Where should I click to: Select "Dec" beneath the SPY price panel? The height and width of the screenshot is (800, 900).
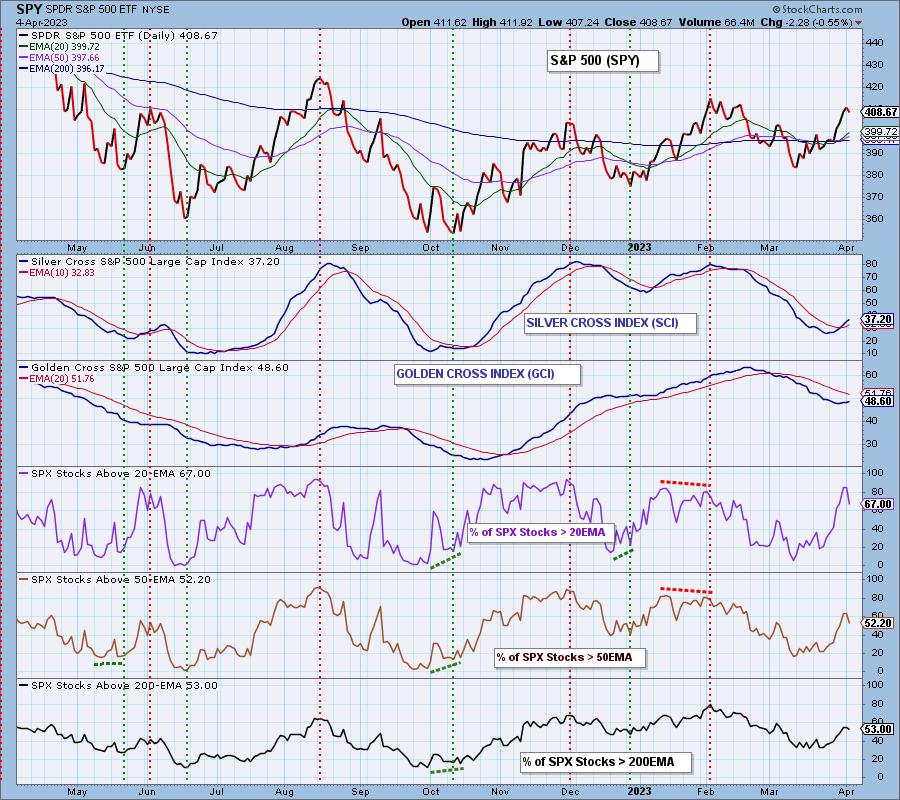[x=570, y=248]
